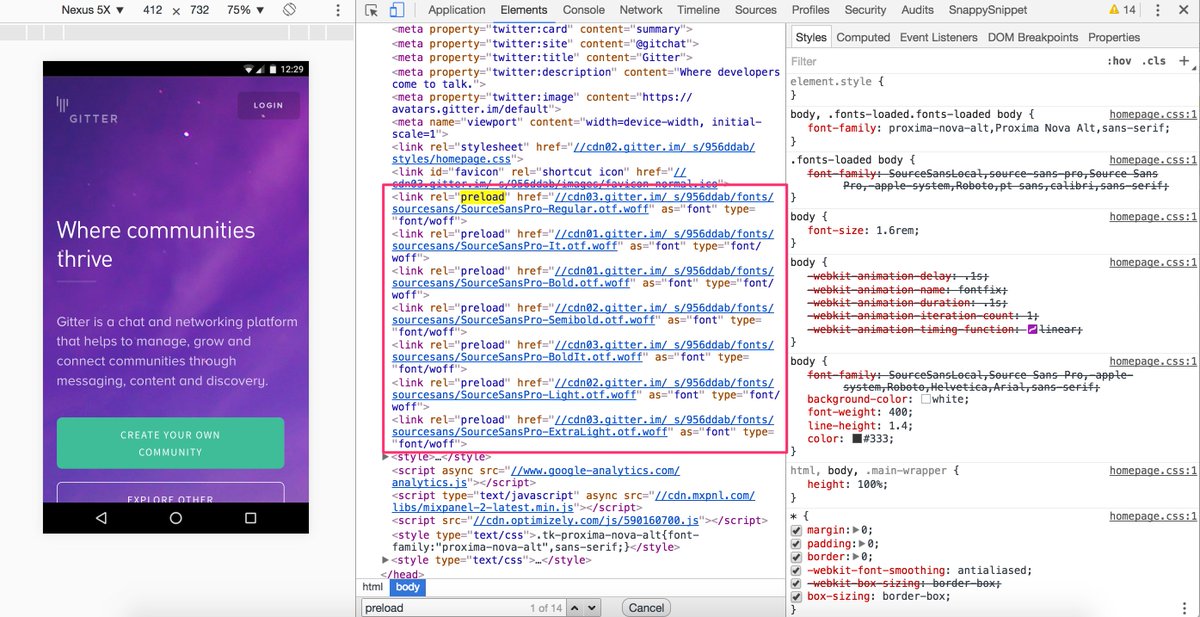Viewport: 1200px width, 617px height.
Task: Switch to the Sources panel tab
Action: (x=756, y=10)
